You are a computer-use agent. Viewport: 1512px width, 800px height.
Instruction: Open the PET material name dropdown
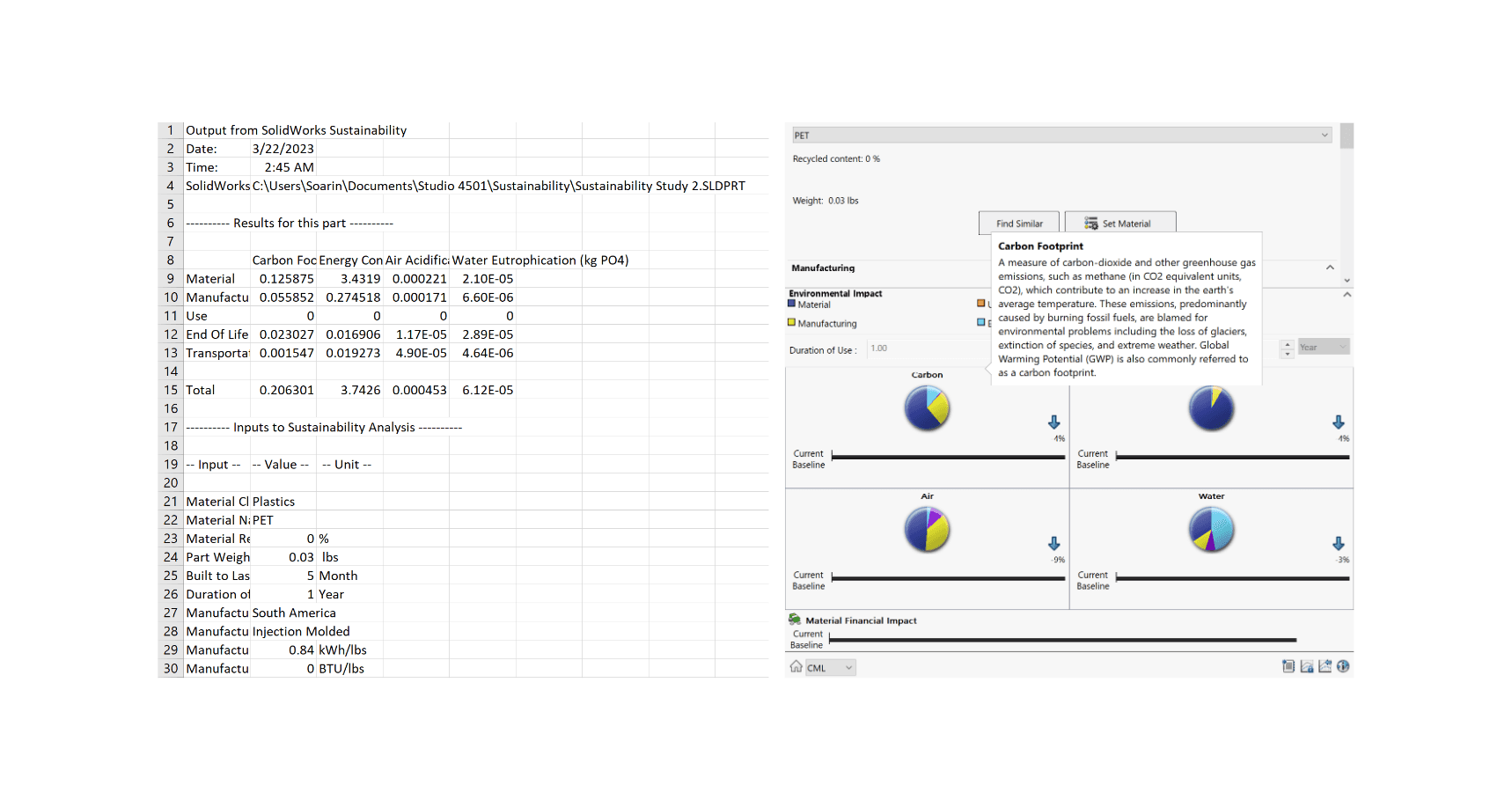pyautogui.click(x=1062, y=136)
